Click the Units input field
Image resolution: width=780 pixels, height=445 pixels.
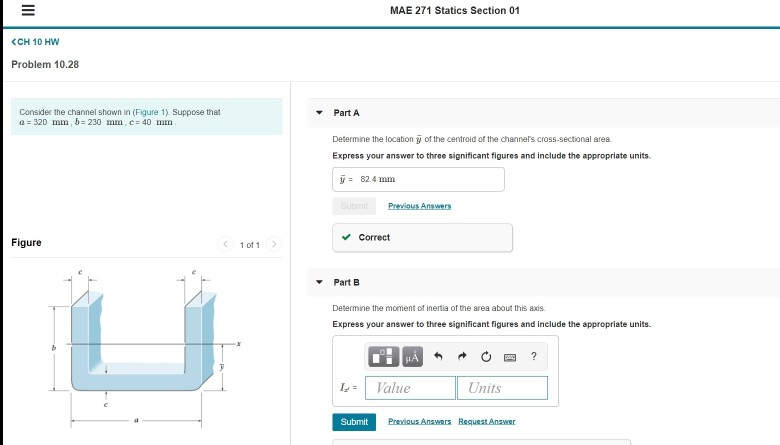502,388
